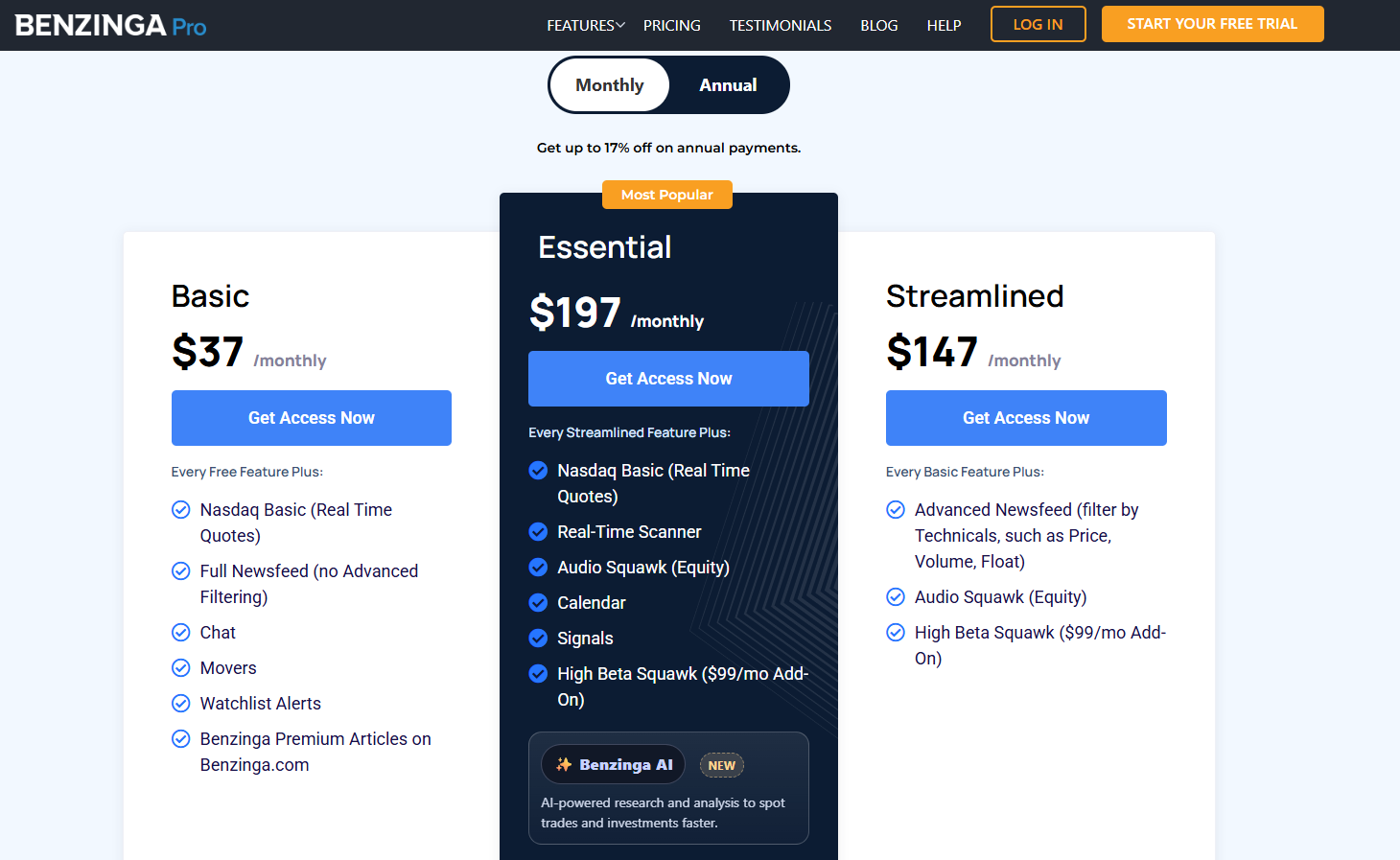The width and height of the screenshot is (1400, 860).
Task: Open the Pricing menu item
Action: 671,25
